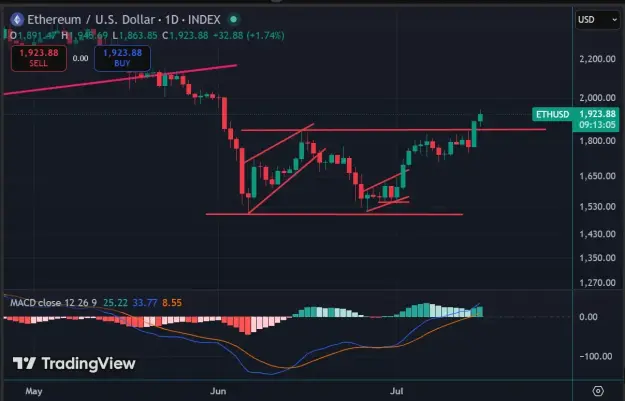Click the red SELL 1,923.88 button
Screen dimensions: 625x401
39,58
